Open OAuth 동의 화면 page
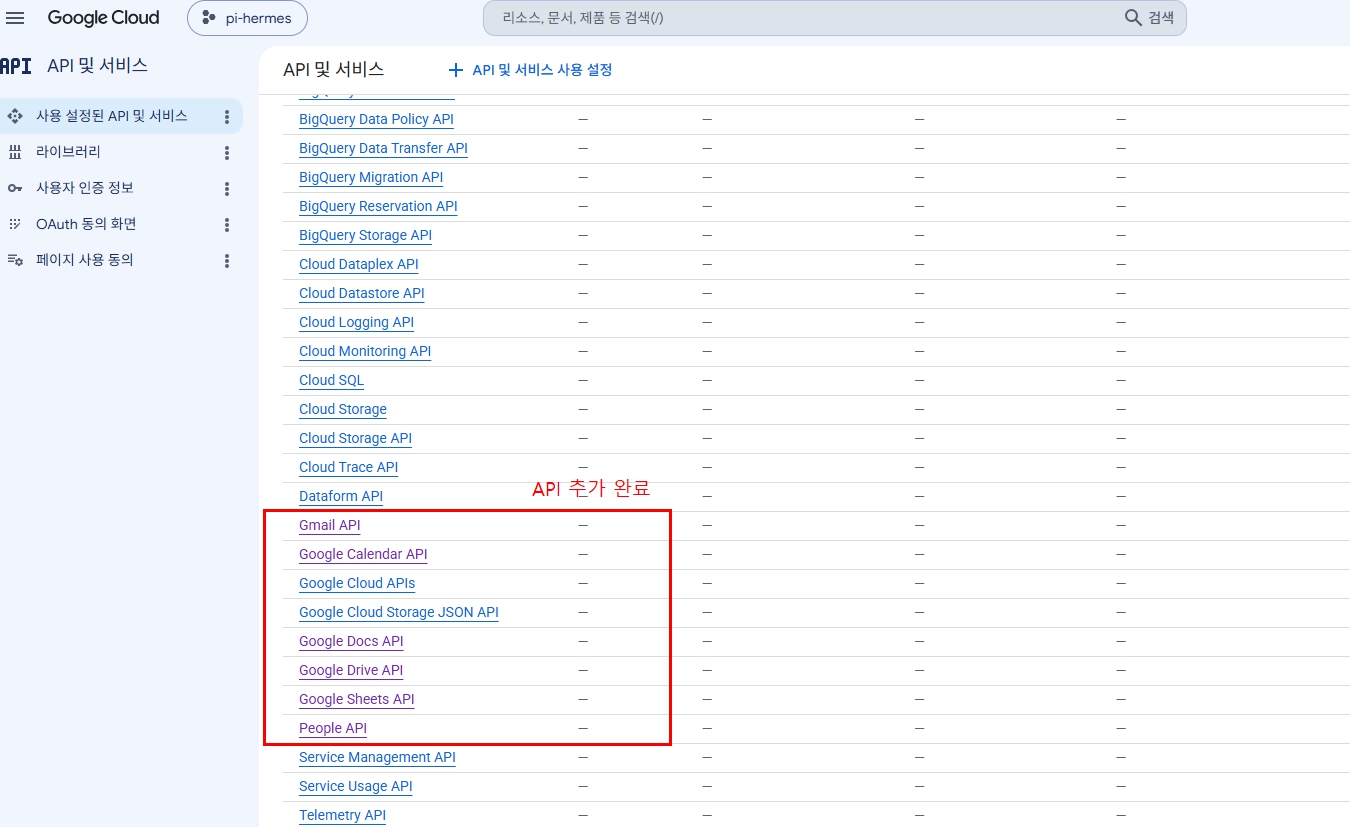The height and width of the screenshot is (827, 1350). click(86, 224)
